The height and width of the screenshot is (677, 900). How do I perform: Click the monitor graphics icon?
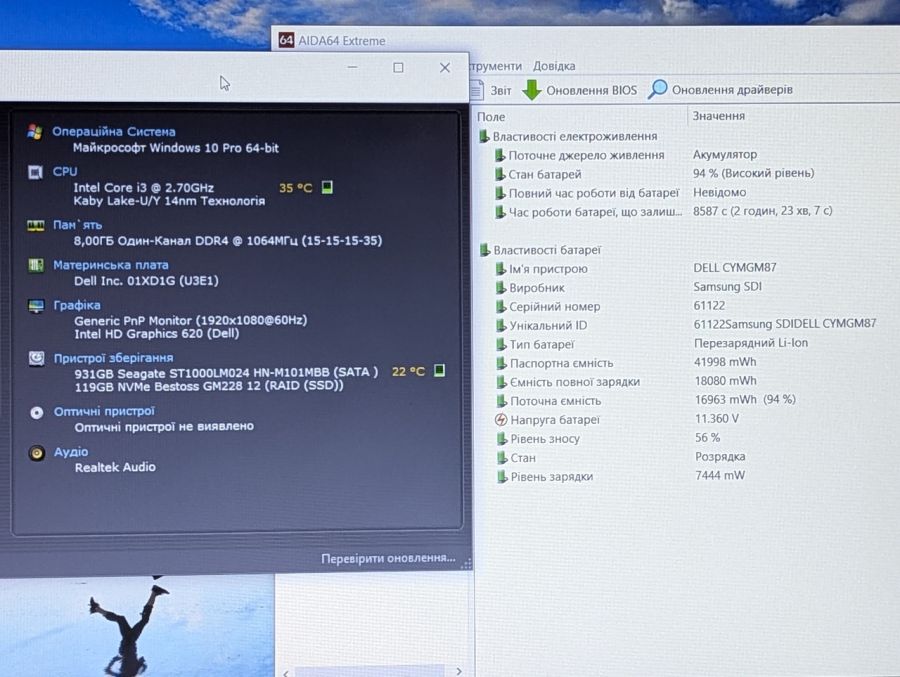pyautogui.click(x=36, y=305)
